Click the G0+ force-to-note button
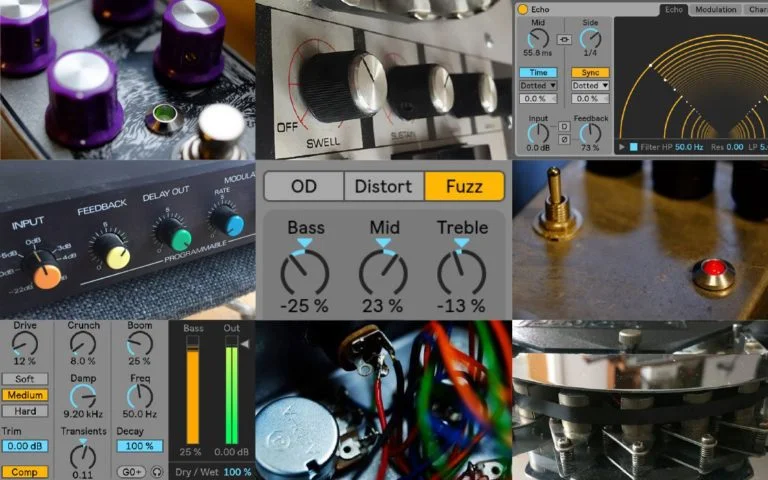 (131, 472)
